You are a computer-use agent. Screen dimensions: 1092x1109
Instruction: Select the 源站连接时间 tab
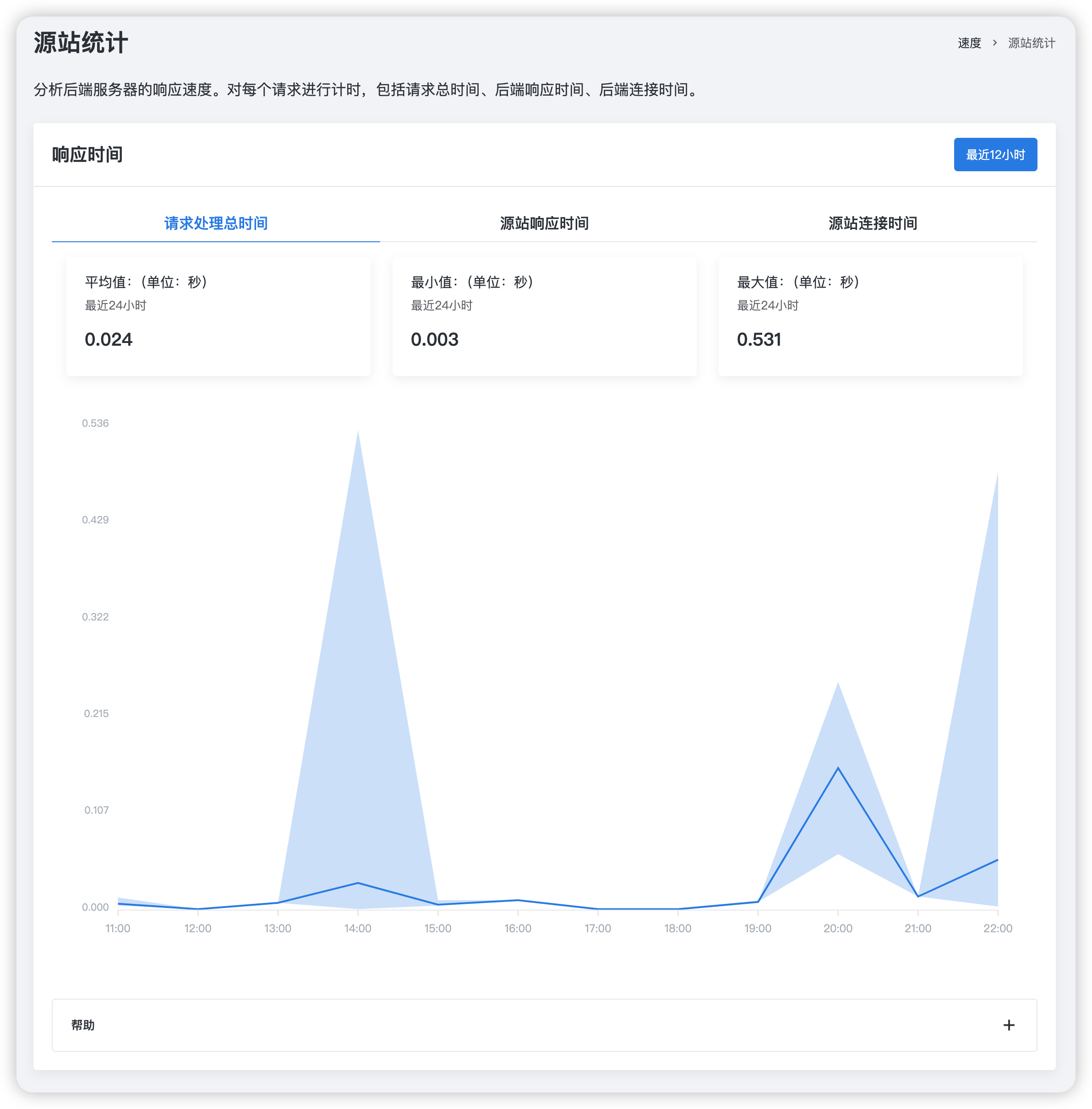click(872, 223)
